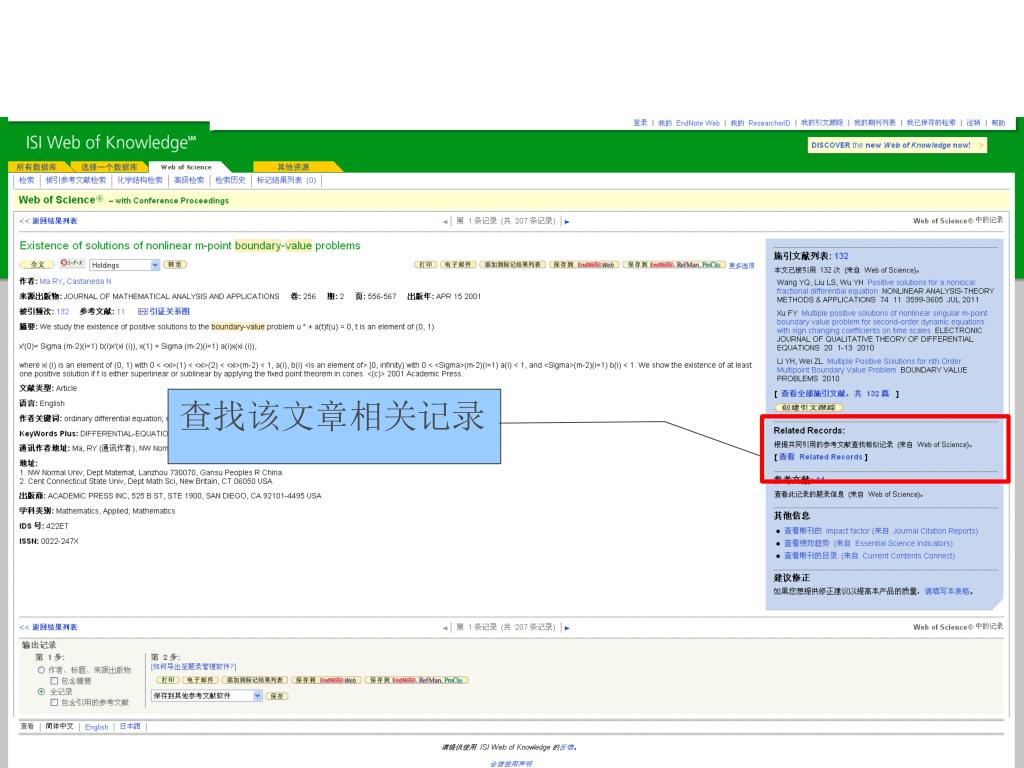1024x768 pixels.
Task: Select the Web of Science tab
Action: point(186,167)
